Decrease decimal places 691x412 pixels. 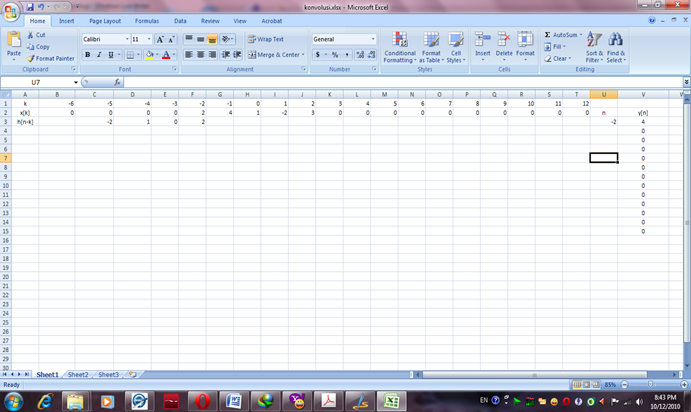(372, 55)
